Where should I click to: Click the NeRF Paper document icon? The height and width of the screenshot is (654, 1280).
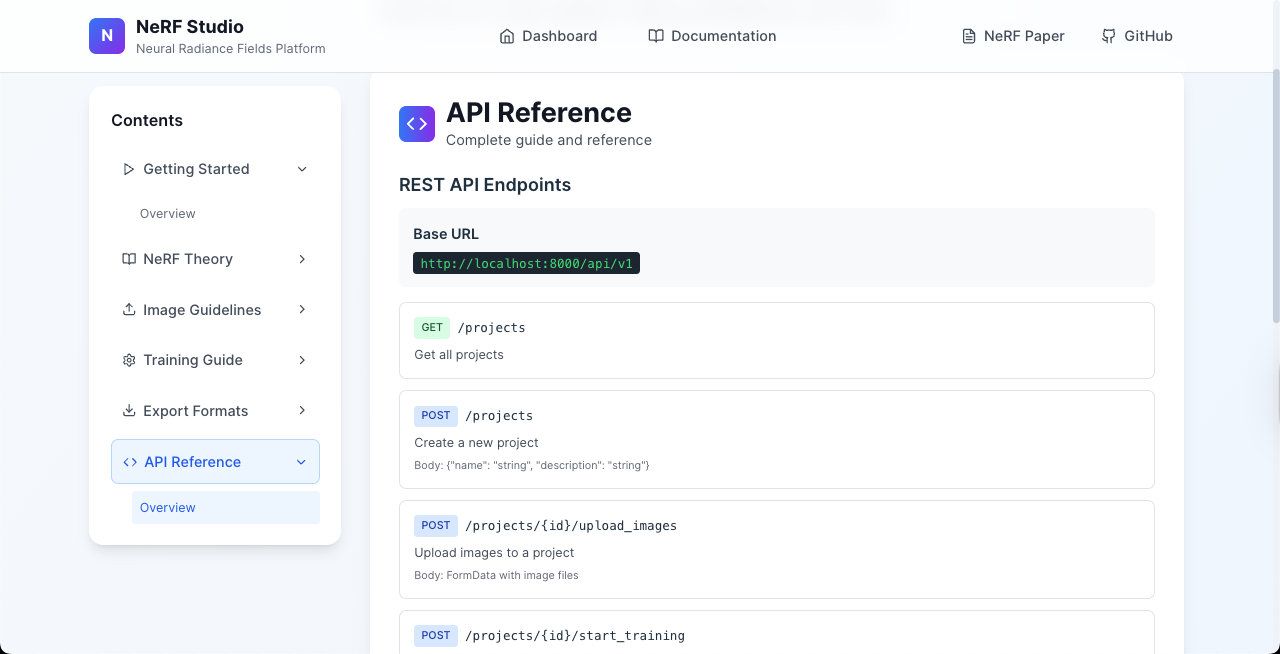click(968, 36)
